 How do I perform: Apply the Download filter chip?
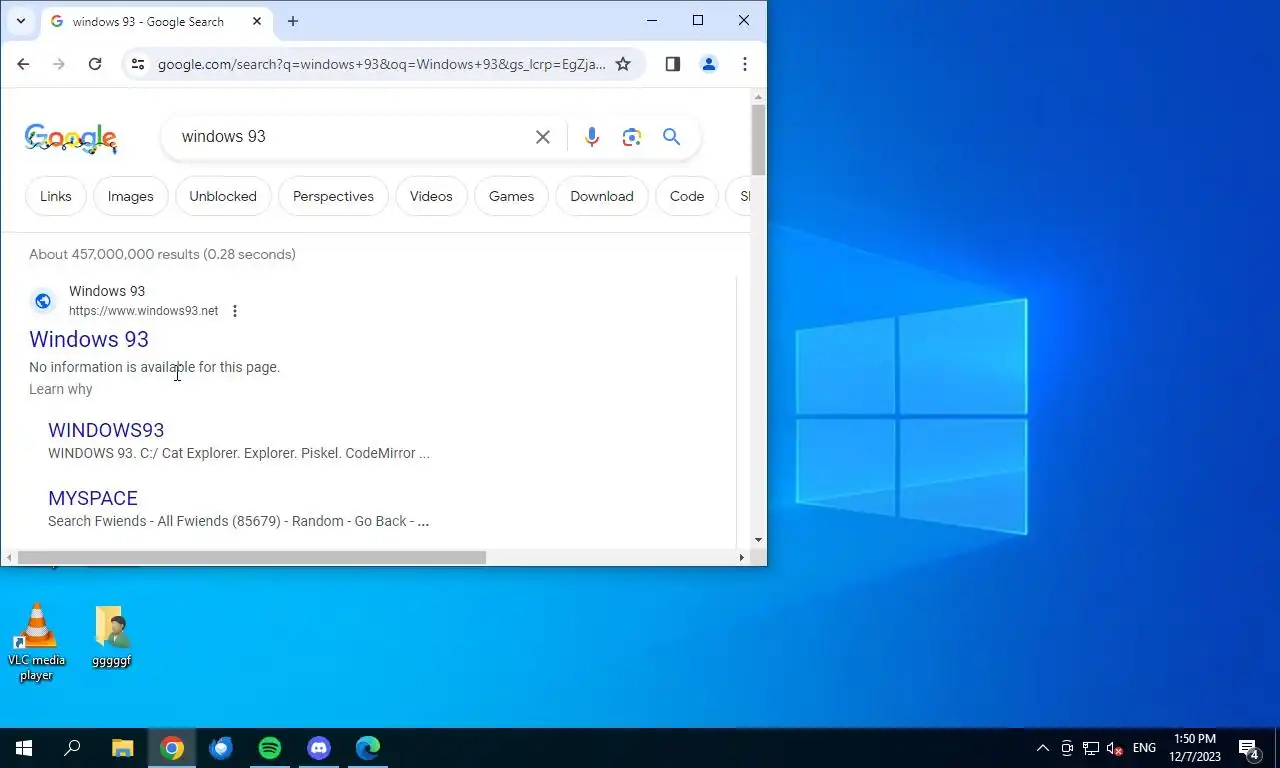tap(602, 196)
